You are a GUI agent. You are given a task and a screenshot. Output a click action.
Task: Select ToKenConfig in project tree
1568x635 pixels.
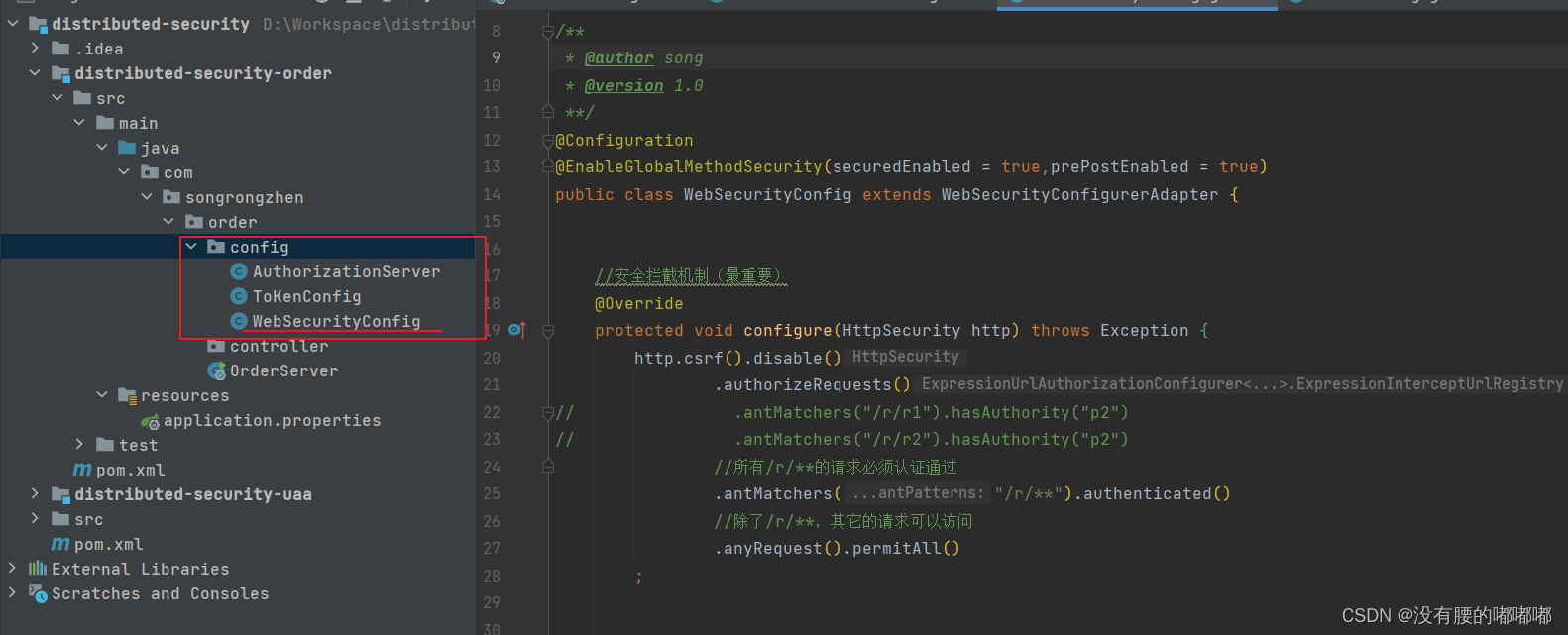306,296
